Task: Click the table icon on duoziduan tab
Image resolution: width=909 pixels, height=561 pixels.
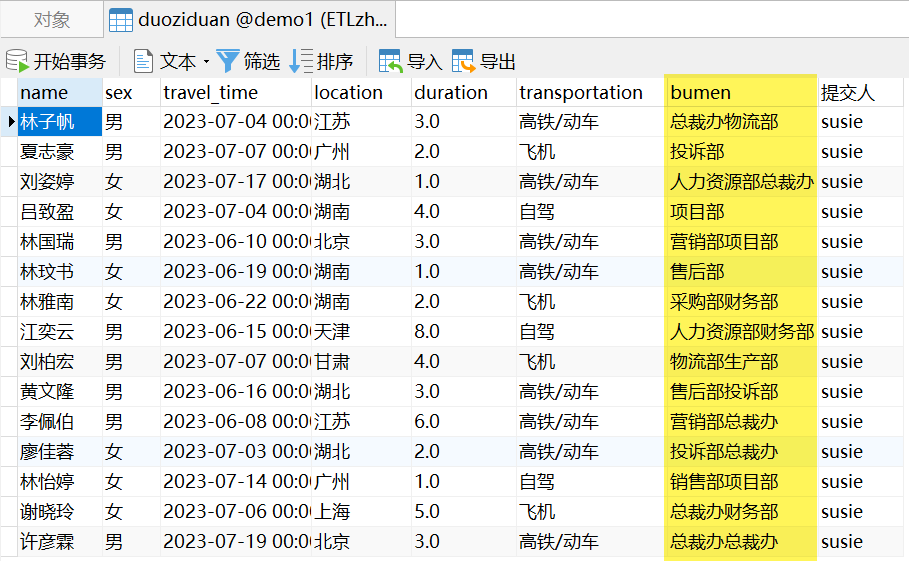Action: coord(121,20)
